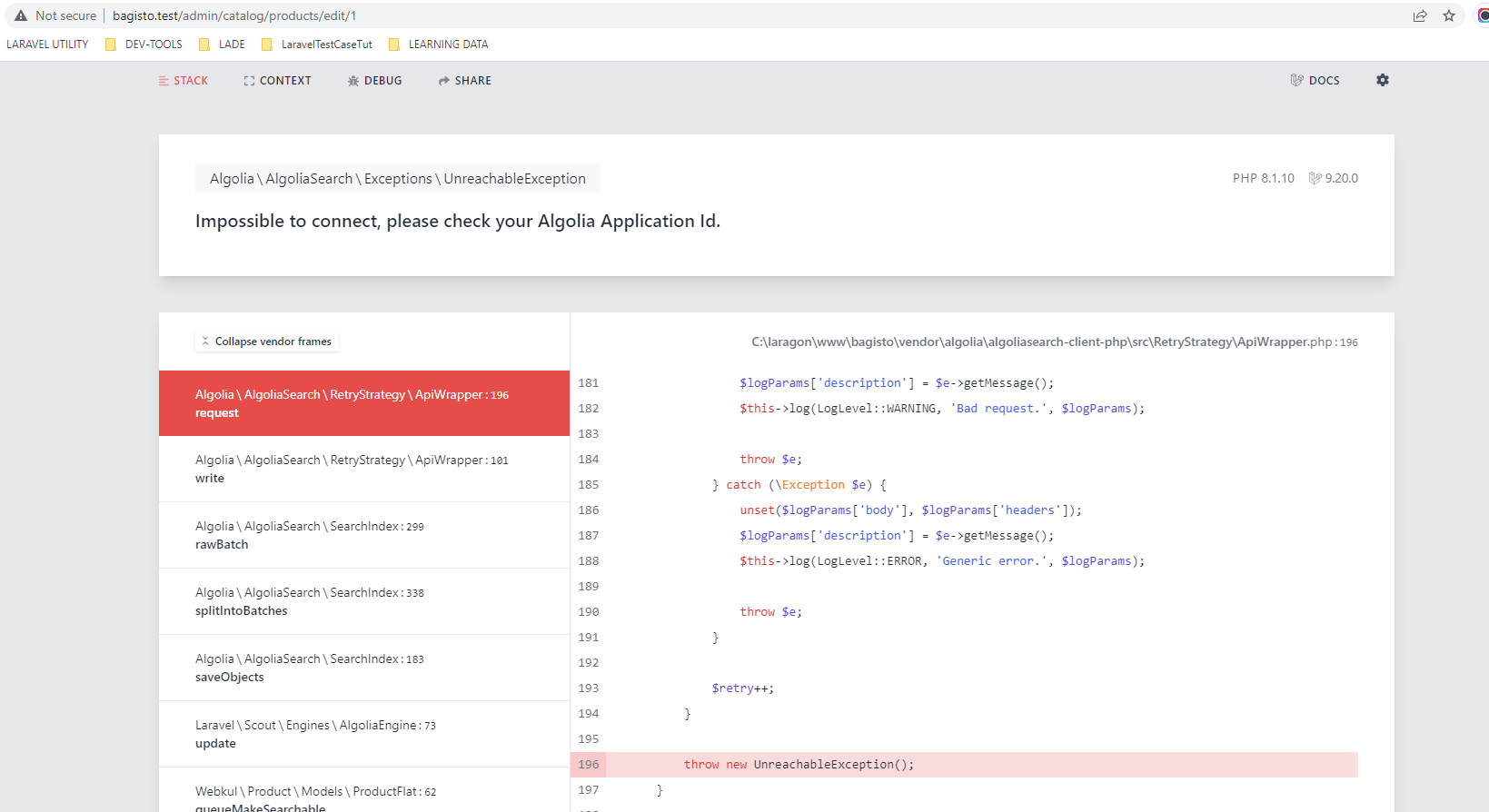
Task: Click line number 193
Action: pos(589,688)
